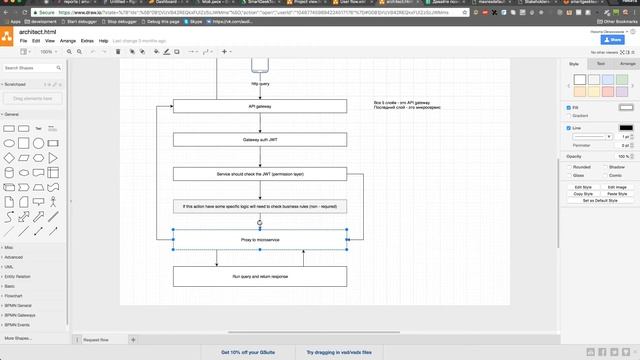Viewport: 640px width, 360px height.
Task: Enable the Comic checkbox
Action: click(x=605, y=176)
